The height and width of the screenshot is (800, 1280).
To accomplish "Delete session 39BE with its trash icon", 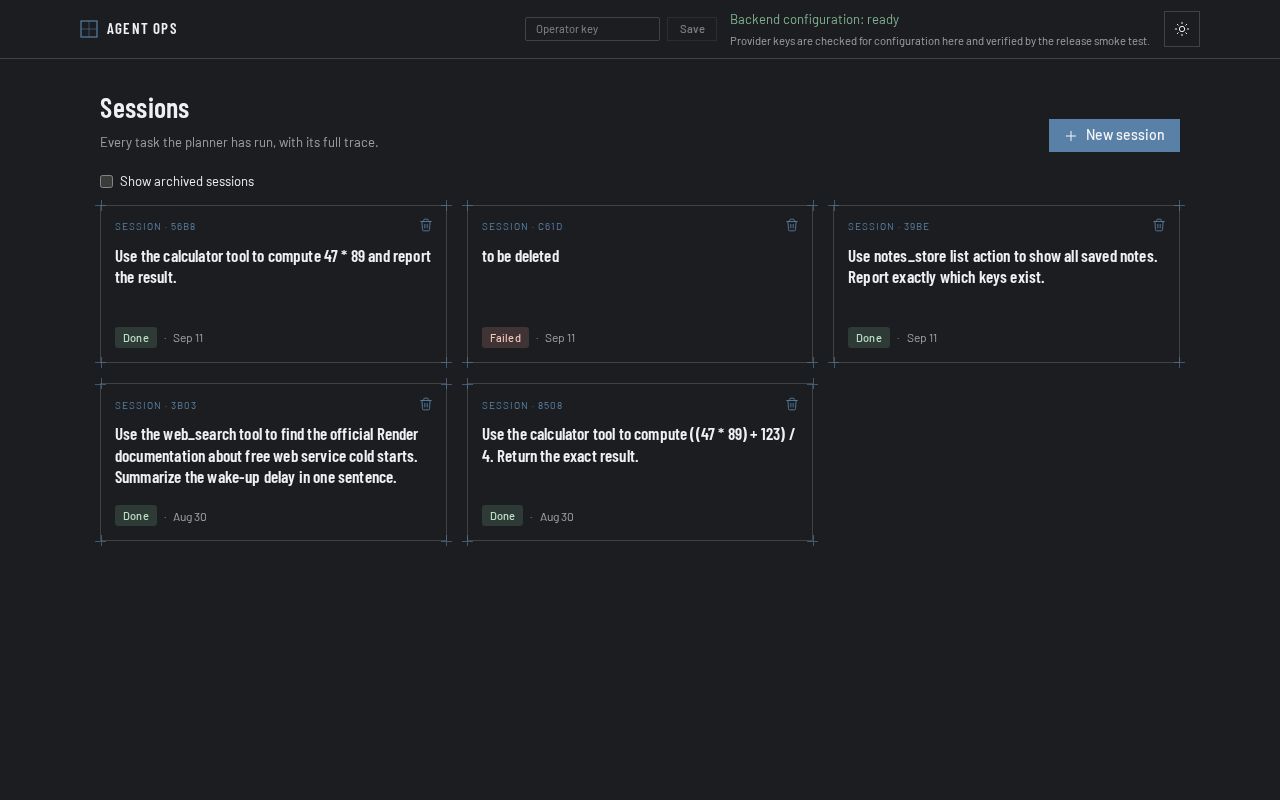I will coord(1159,225).
